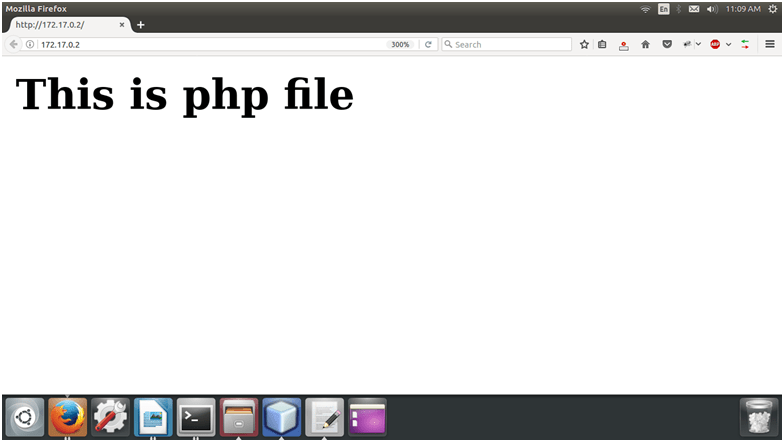Screen dimensions: 784x442
Task: Open the Trash in the dock
Action: [x=759, y=417]
